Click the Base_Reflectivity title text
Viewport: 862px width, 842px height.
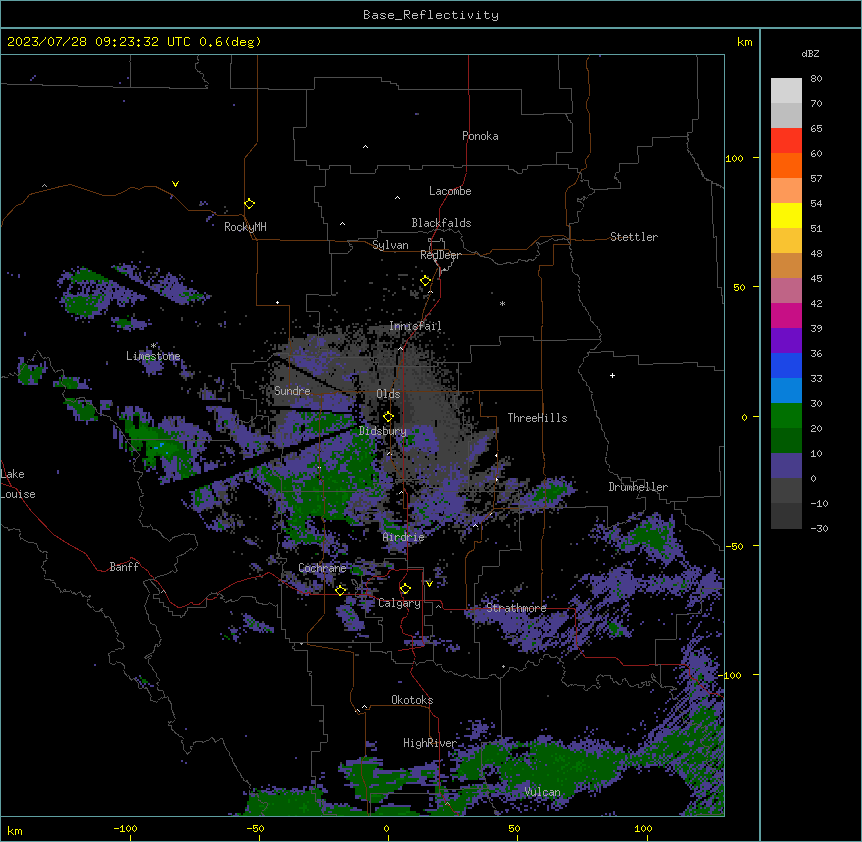tap(431, 15)
